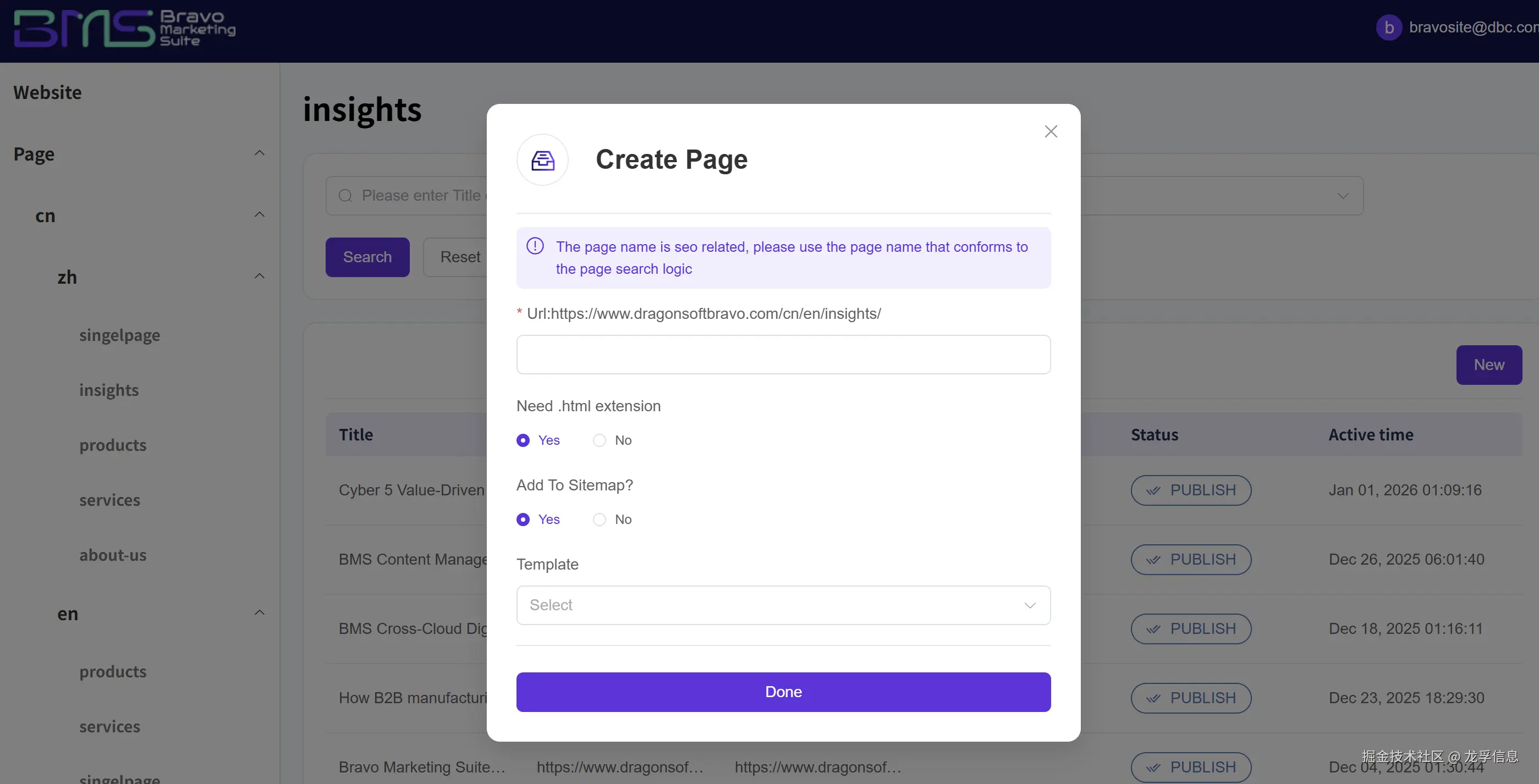
Task: Select Yes for Add To Sitemap
Action: pos(523,520)
